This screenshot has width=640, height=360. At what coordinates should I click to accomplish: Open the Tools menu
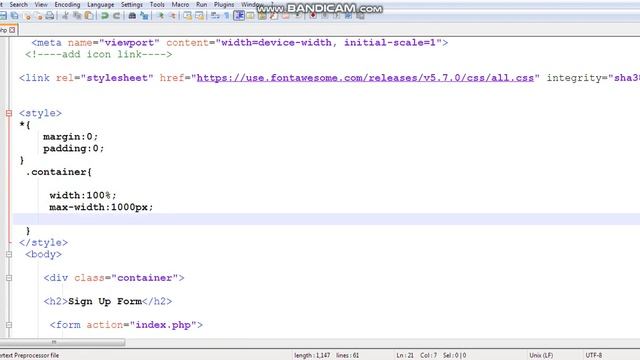[x=157, y=4]
